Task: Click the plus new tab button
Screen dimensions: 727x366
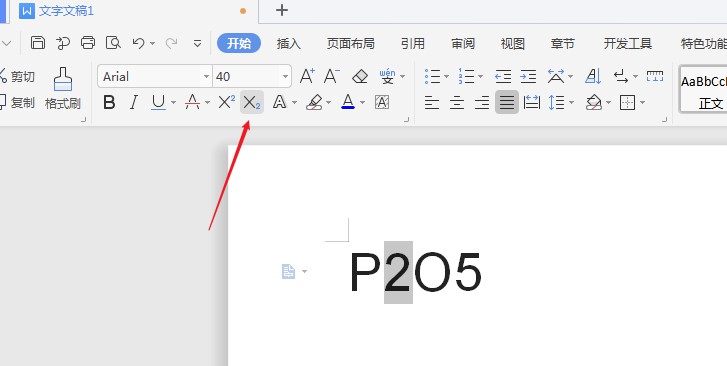Action: tap(282, 10)
